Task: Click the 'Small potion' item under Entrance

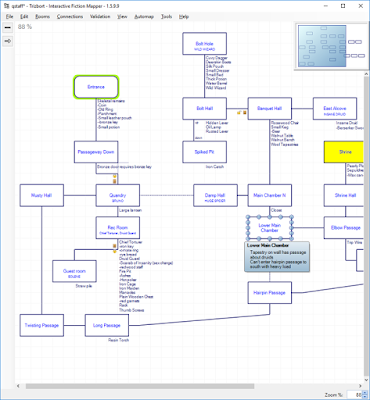Action: 109,127
